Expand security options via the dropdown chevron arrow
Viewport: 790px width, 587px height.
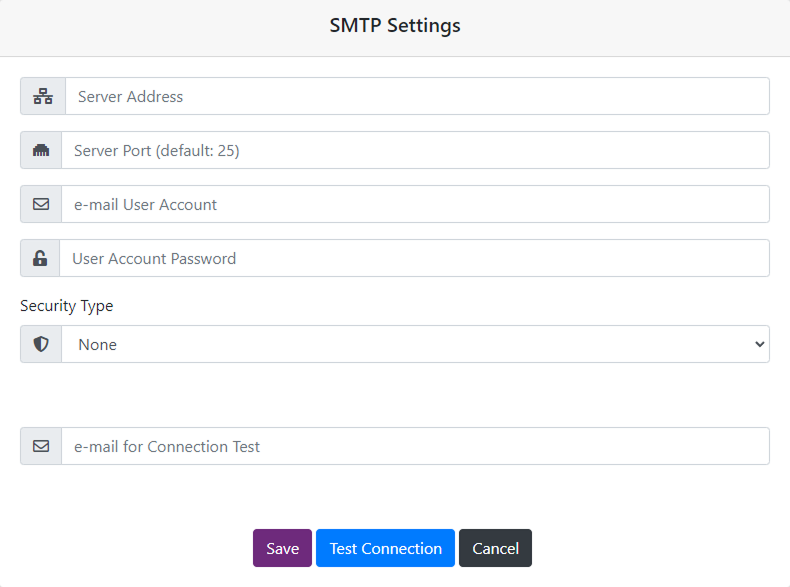[758, 344]
